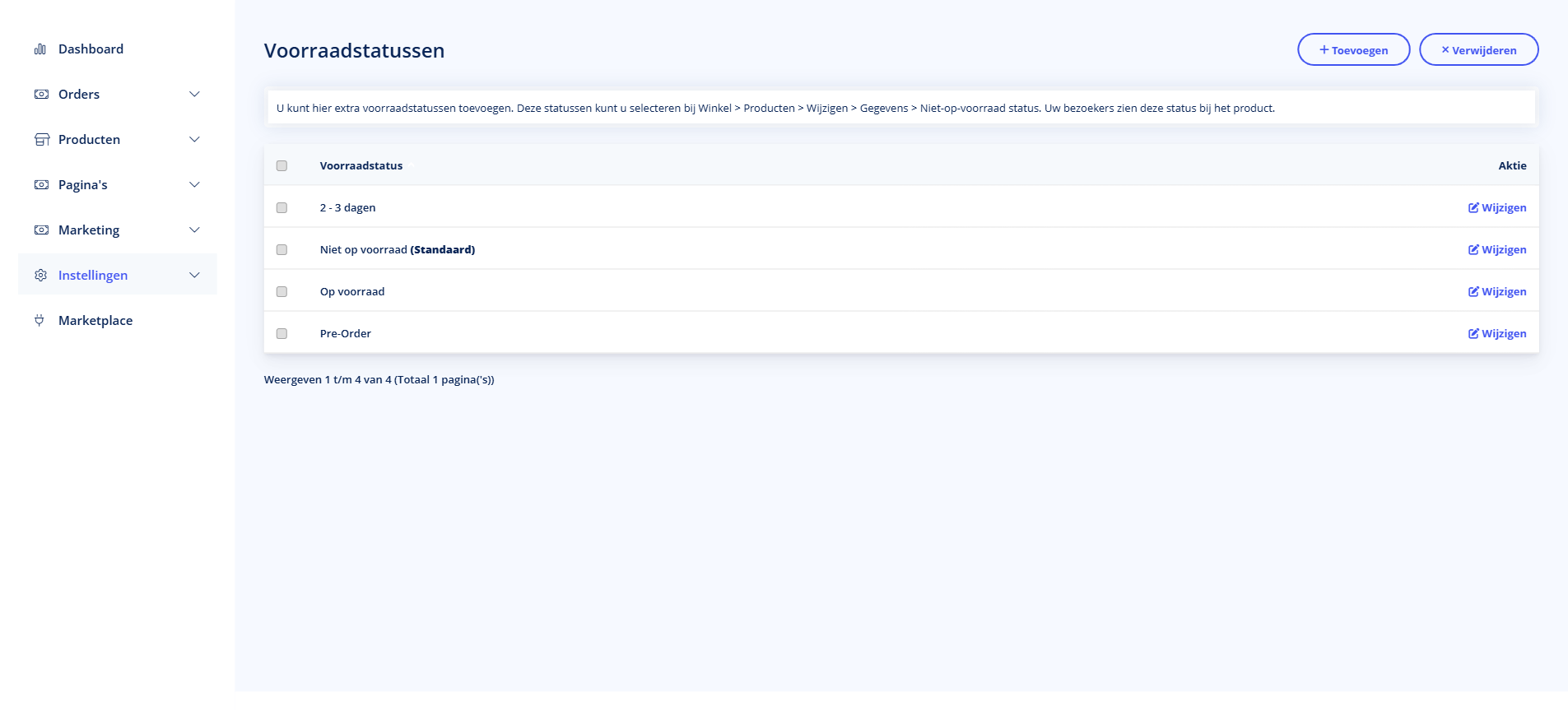This screenshot has width=1568, height=710.
Task: Check the box for 2 - 3 dagen
Action: point(281,208)
